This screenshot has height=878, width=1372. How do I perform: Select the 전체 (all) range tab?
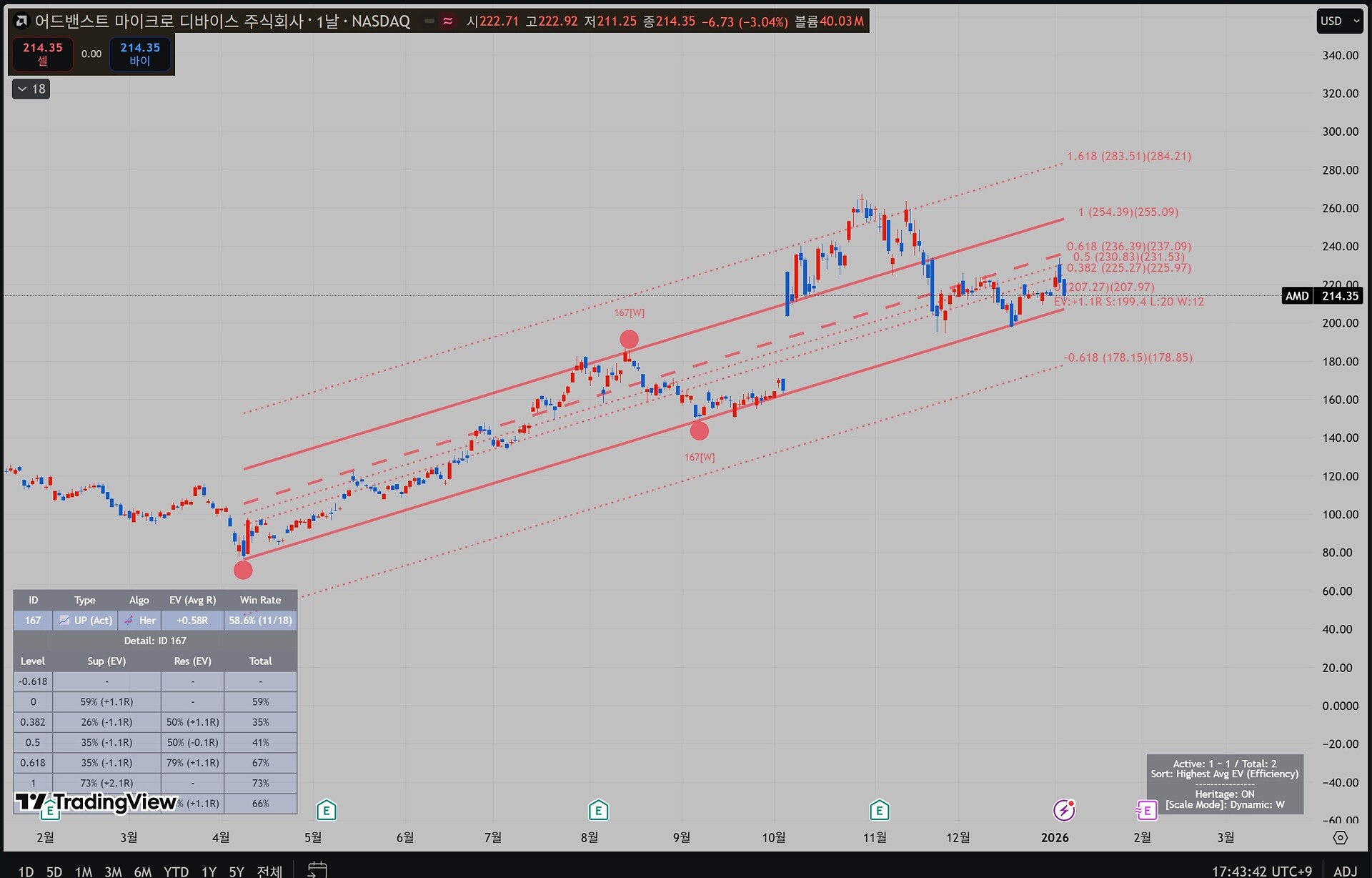(269, 871)
